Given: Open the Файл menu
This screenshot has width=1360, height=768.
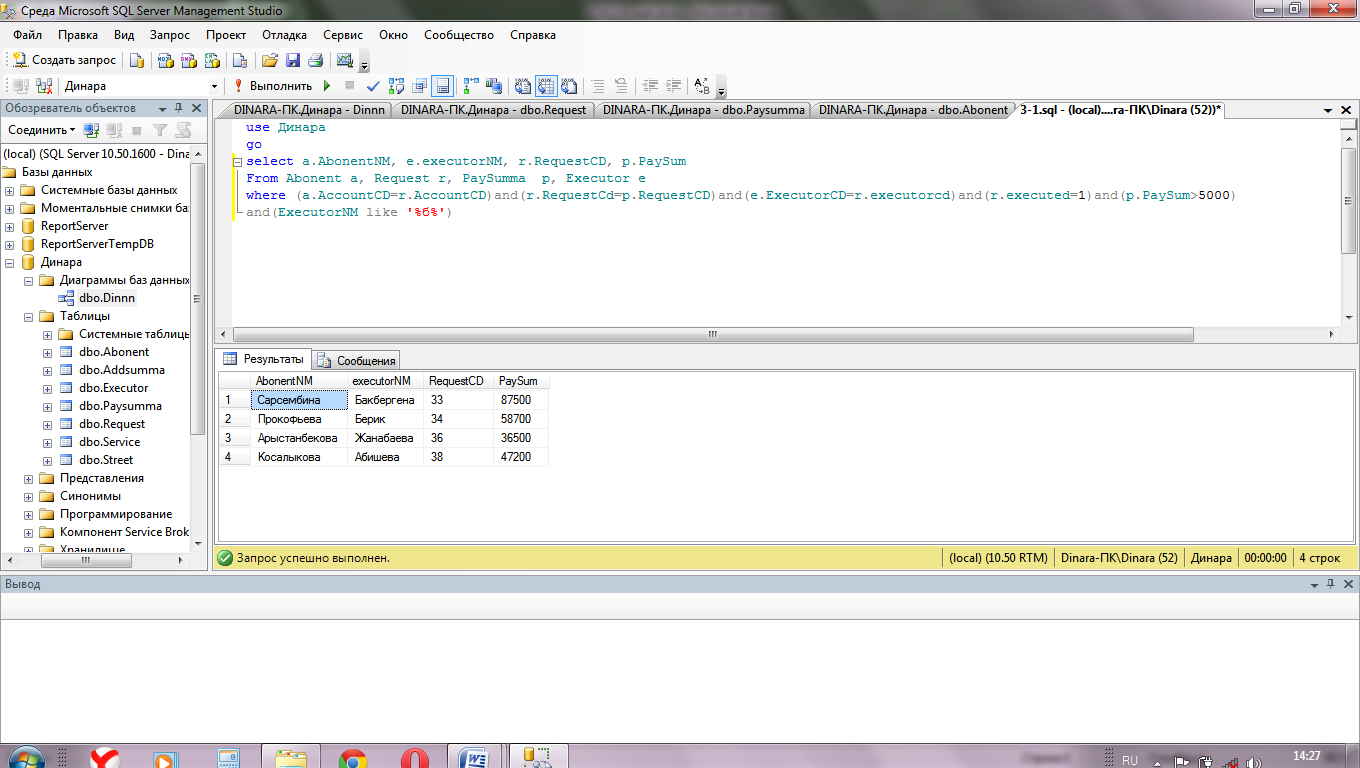Looking at the screenshot, I should click(x=27, y=35).
